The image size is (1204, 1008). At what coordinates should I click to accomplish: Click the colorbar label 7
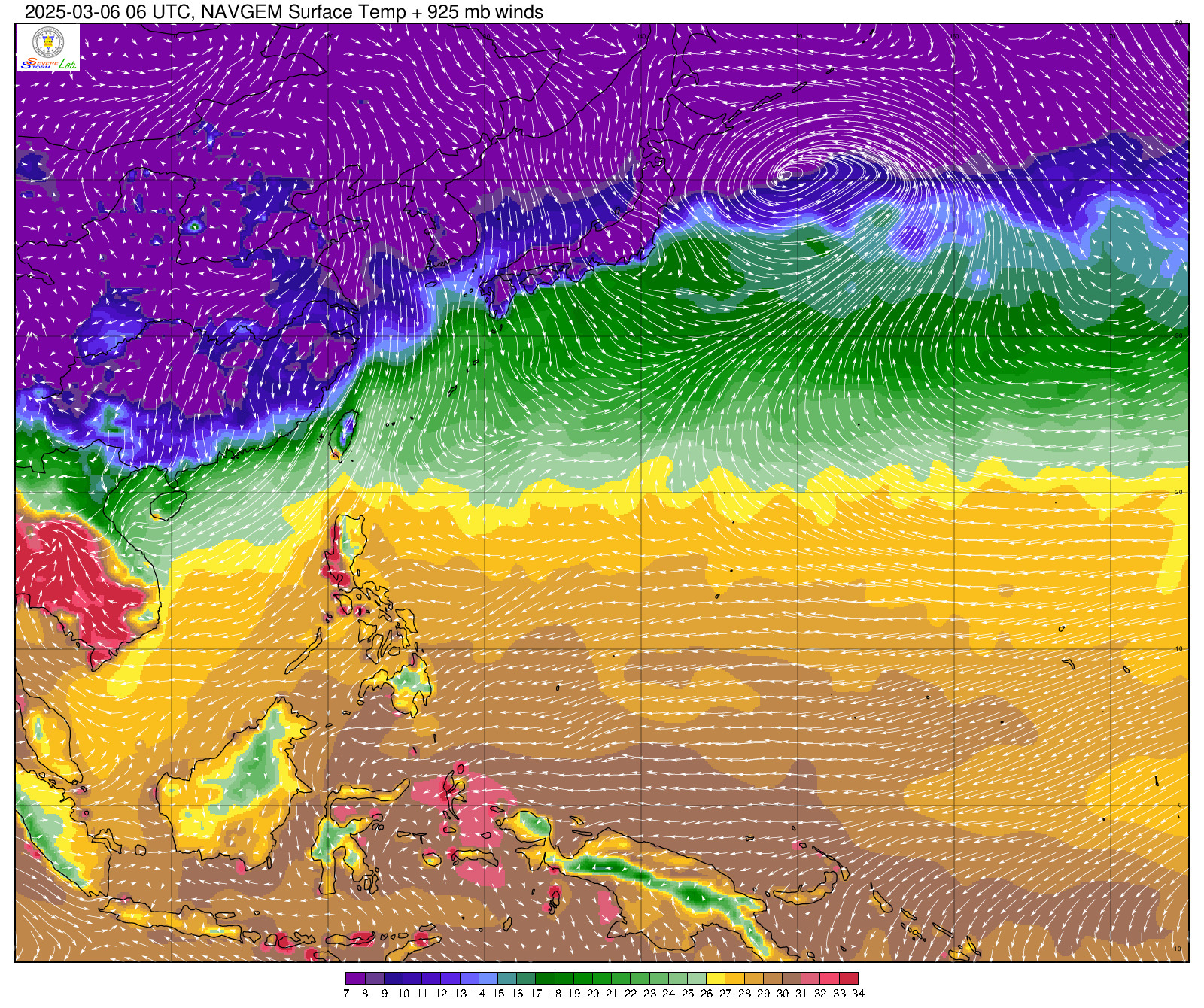(346, 994)
